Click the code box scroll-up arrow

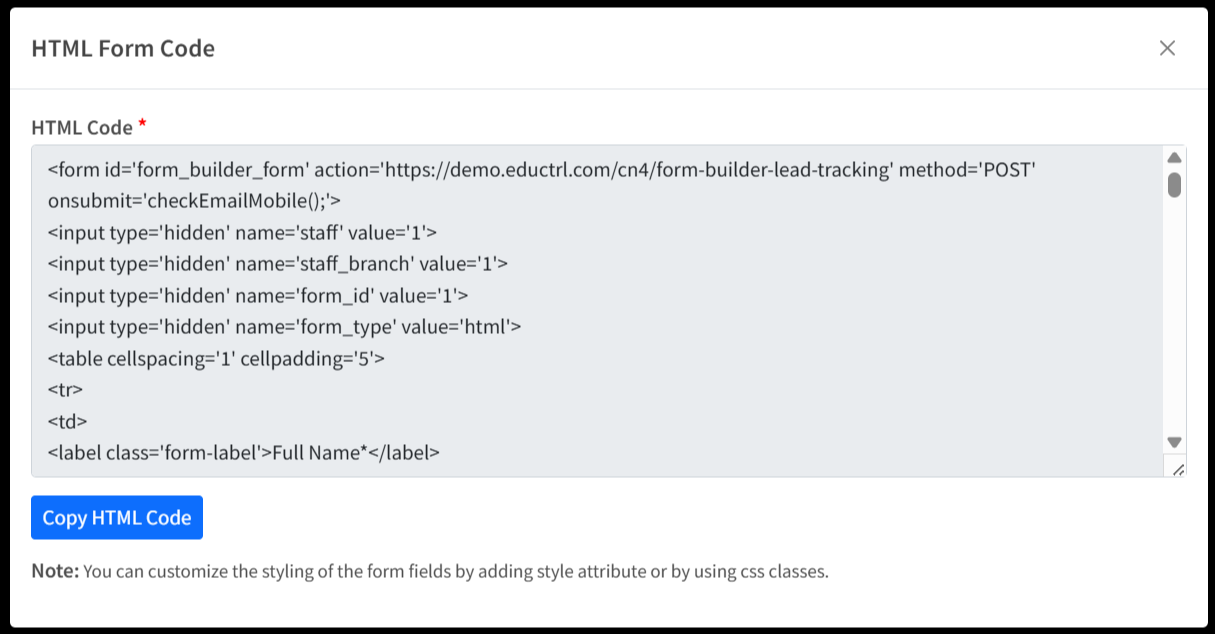pos(1175,158)
